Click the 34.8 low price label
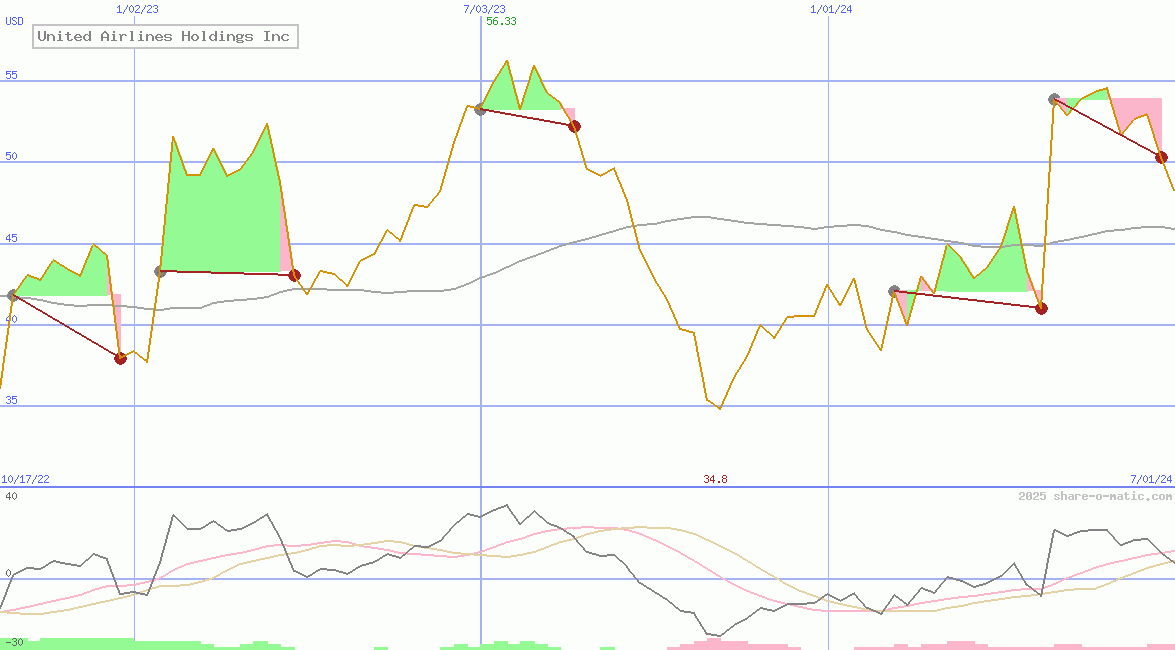The image size is (1175, 650). pos(715,480)
